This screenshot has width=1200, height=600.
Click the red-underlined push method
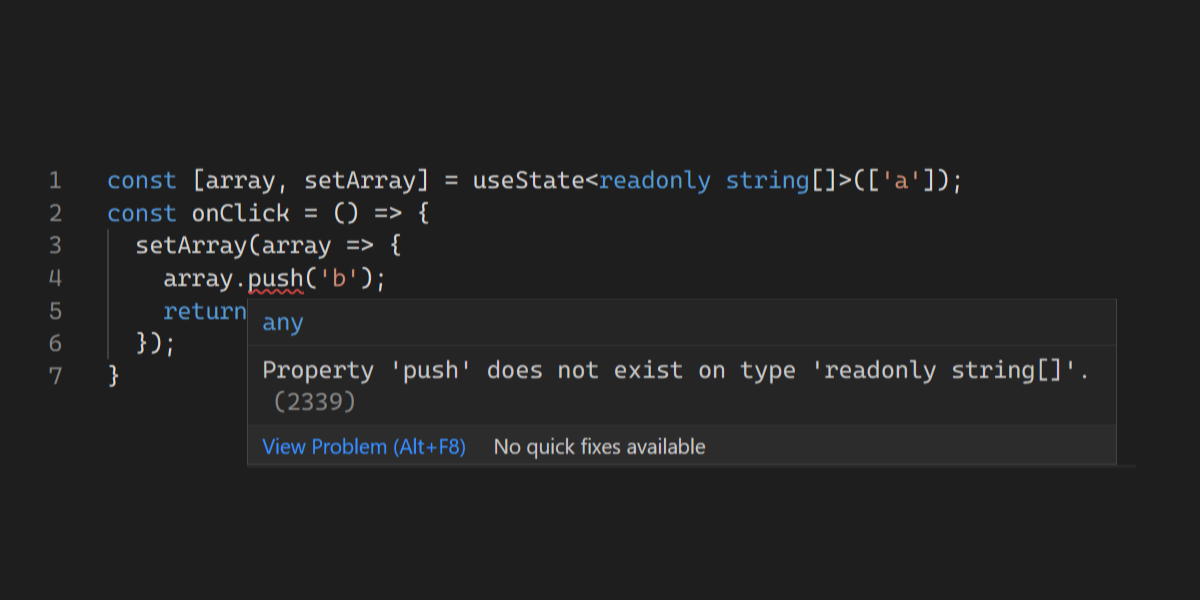click(x=275, y=279)
